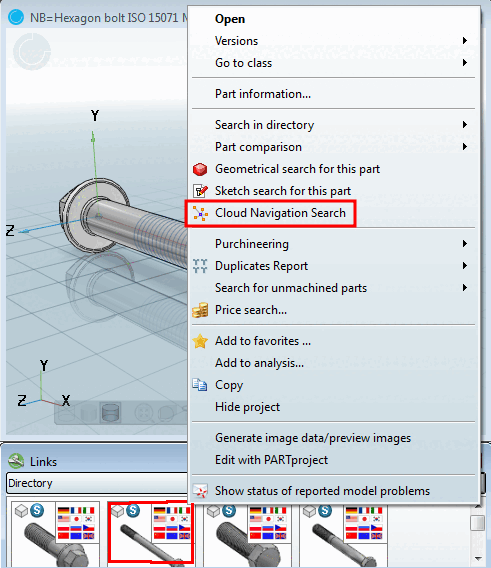Image resolution: width=491 pixels, height=568 pixels.
Task: Select Sketch search for this part
Action: tap(283, 191)
